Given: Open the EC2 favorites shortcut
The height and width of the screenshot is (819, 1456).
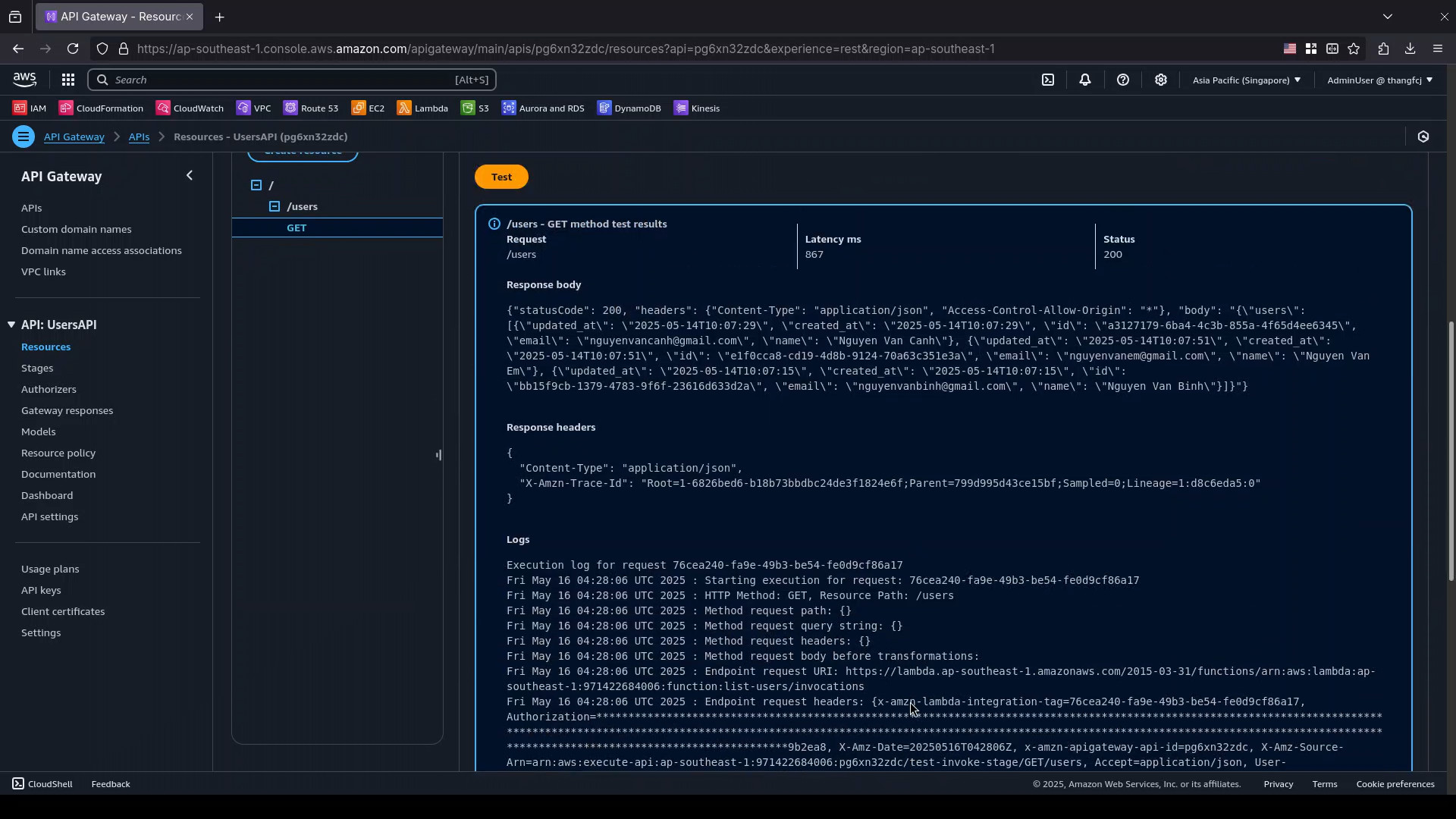Looking at the screenshot, I should 368,108.
